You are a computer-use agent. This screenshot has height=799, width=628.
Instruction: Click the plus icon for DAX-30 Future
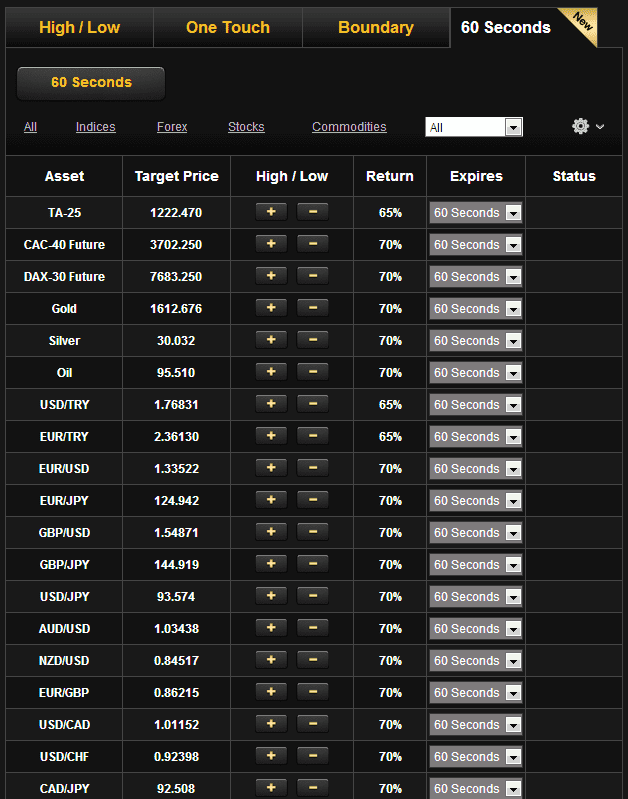270,276
